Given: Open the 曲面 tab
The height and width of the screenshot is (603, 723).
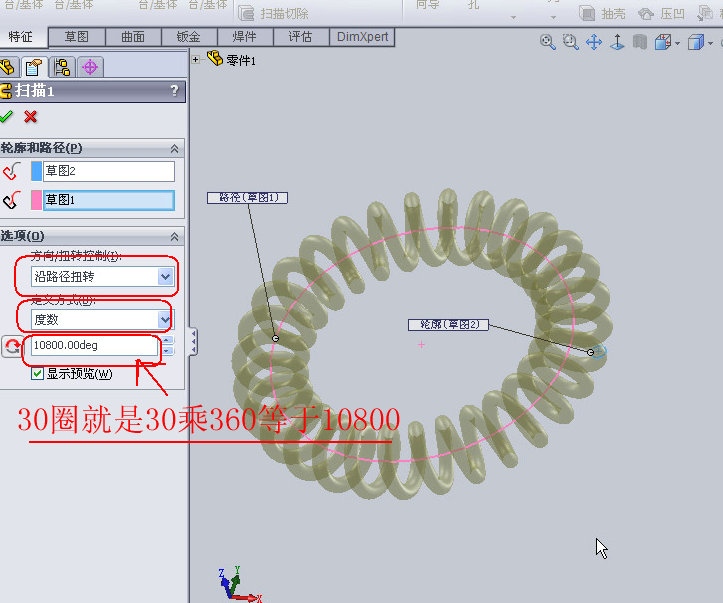Looking at the screenshot, I should tap(133, 37).
